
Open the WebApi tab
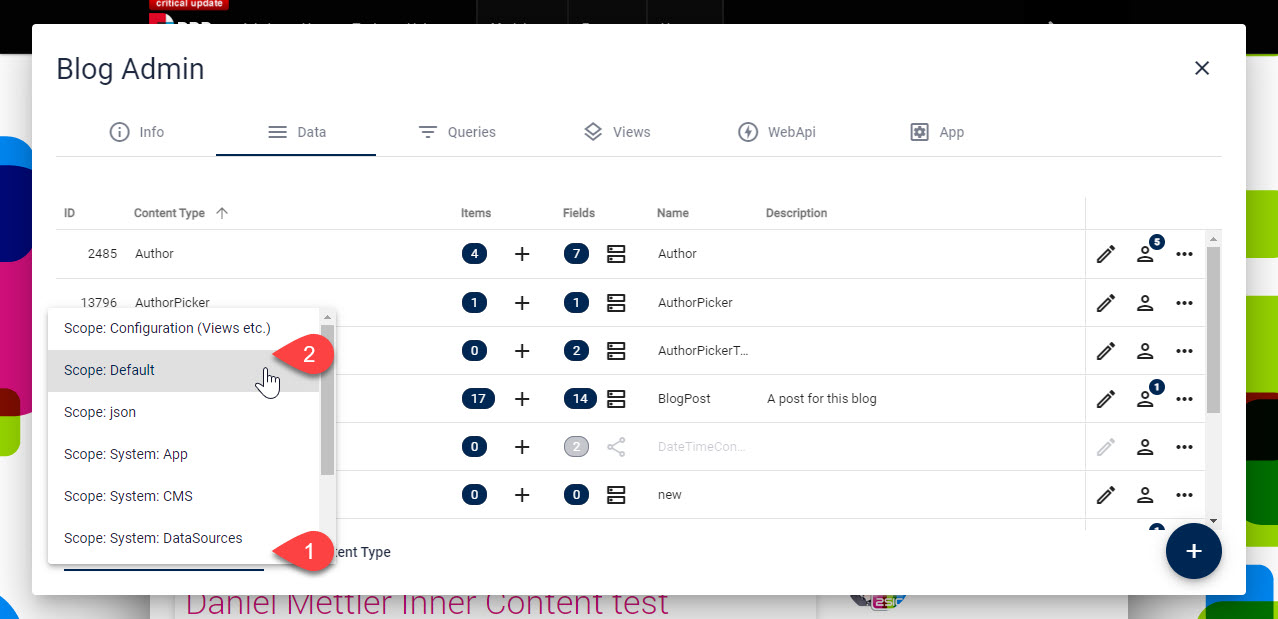(776, 132)
